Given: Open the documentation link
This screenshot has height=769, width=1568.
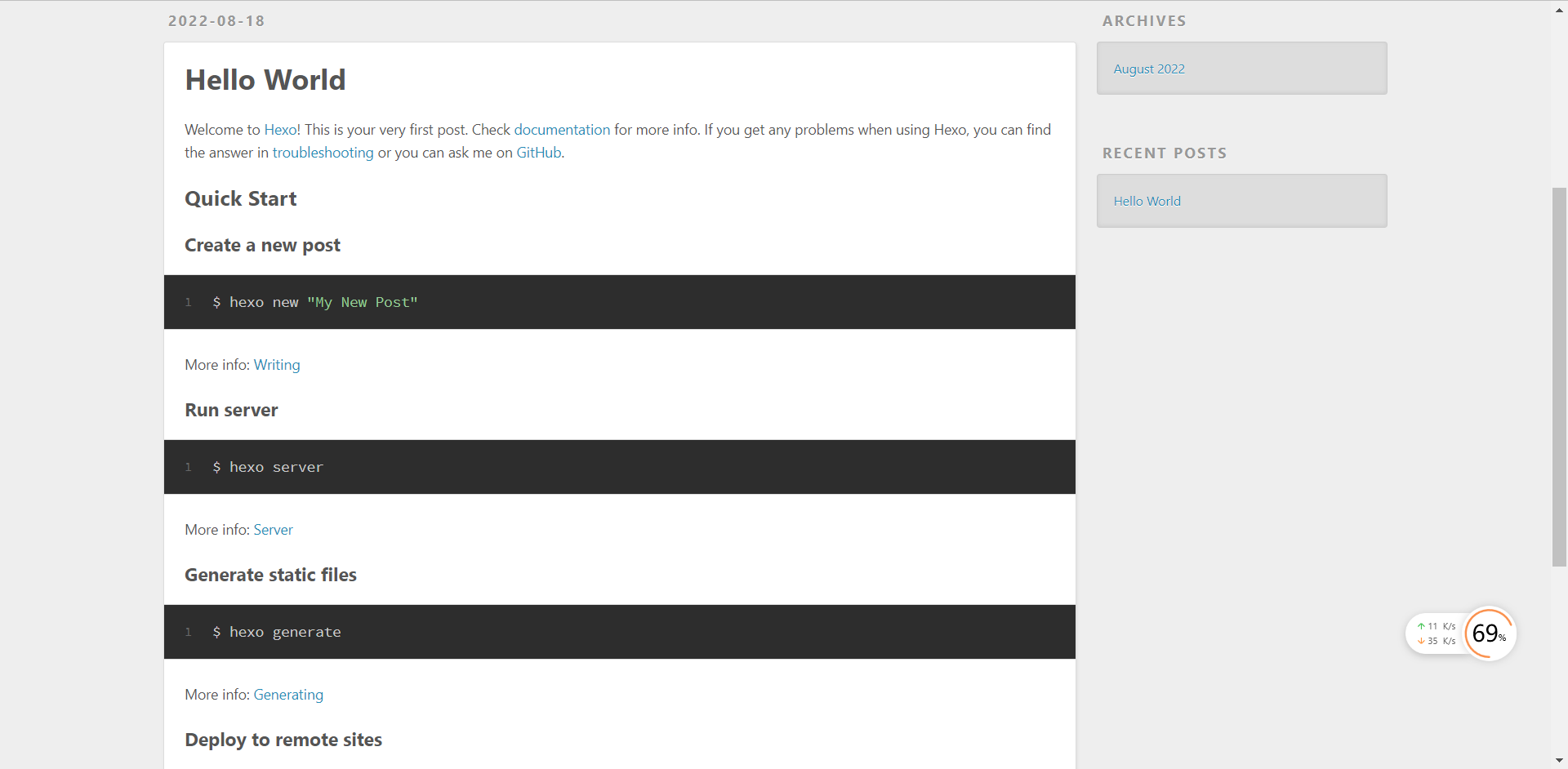Looking at the screenshot, I should point(561,130).
